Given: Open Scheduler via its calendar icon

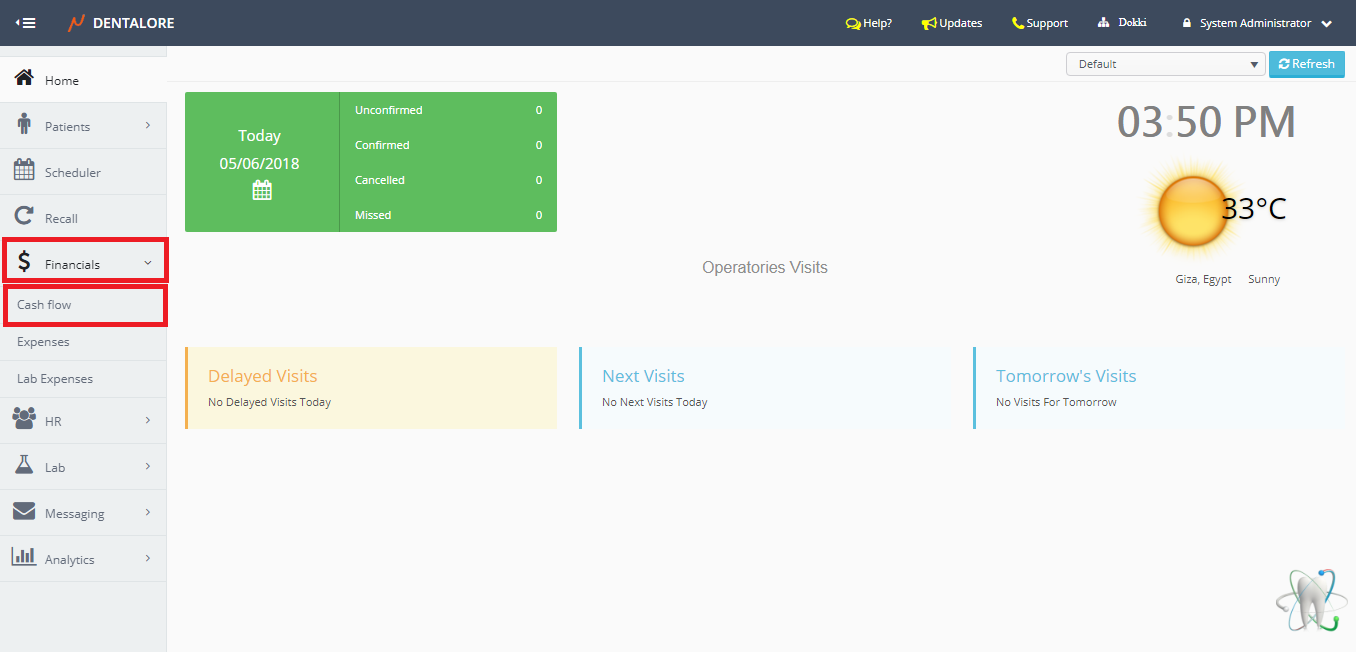Looking at the screenshot, I should pos(24,171).
